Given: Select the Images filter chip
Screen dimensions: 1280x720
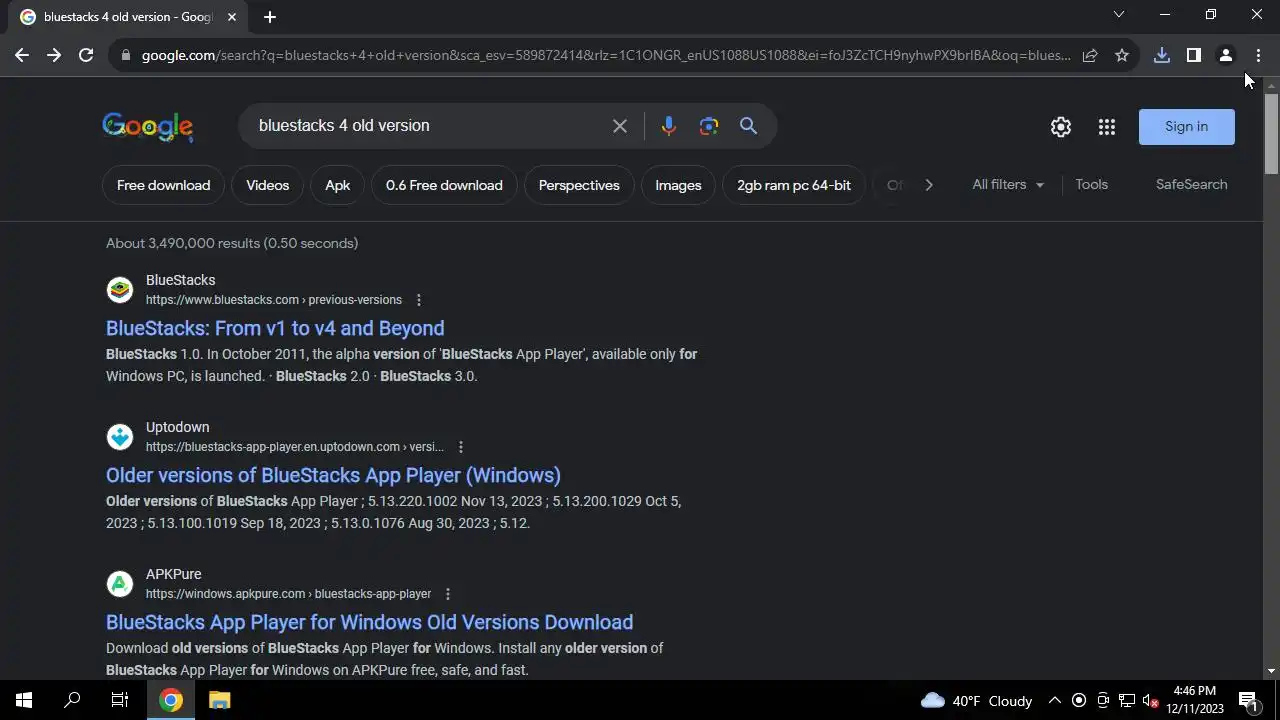Looking at the screenshot, I should coord(678,185).
